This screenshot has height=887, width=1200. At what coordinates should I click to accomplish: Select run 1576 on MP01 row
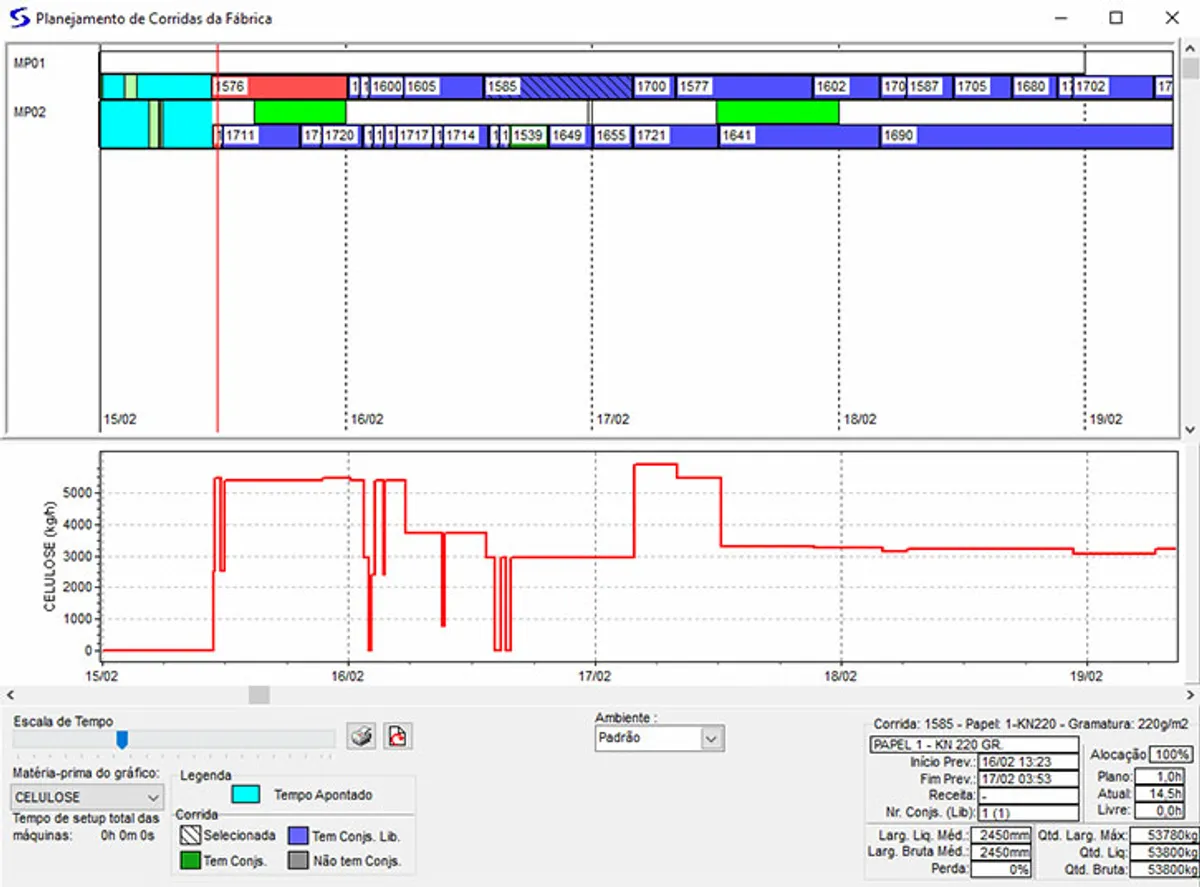pyautogui.click(x=296, y=87)
